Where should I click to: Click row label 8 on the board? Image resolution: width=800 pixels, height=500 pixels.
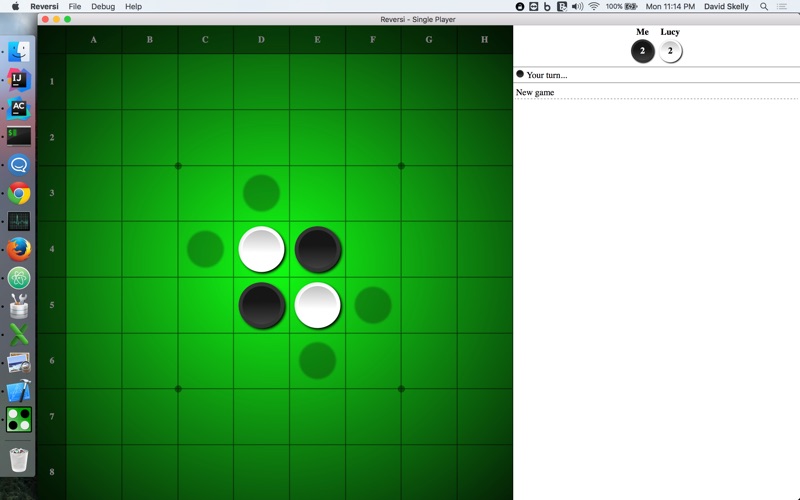[x=52, y=472]
